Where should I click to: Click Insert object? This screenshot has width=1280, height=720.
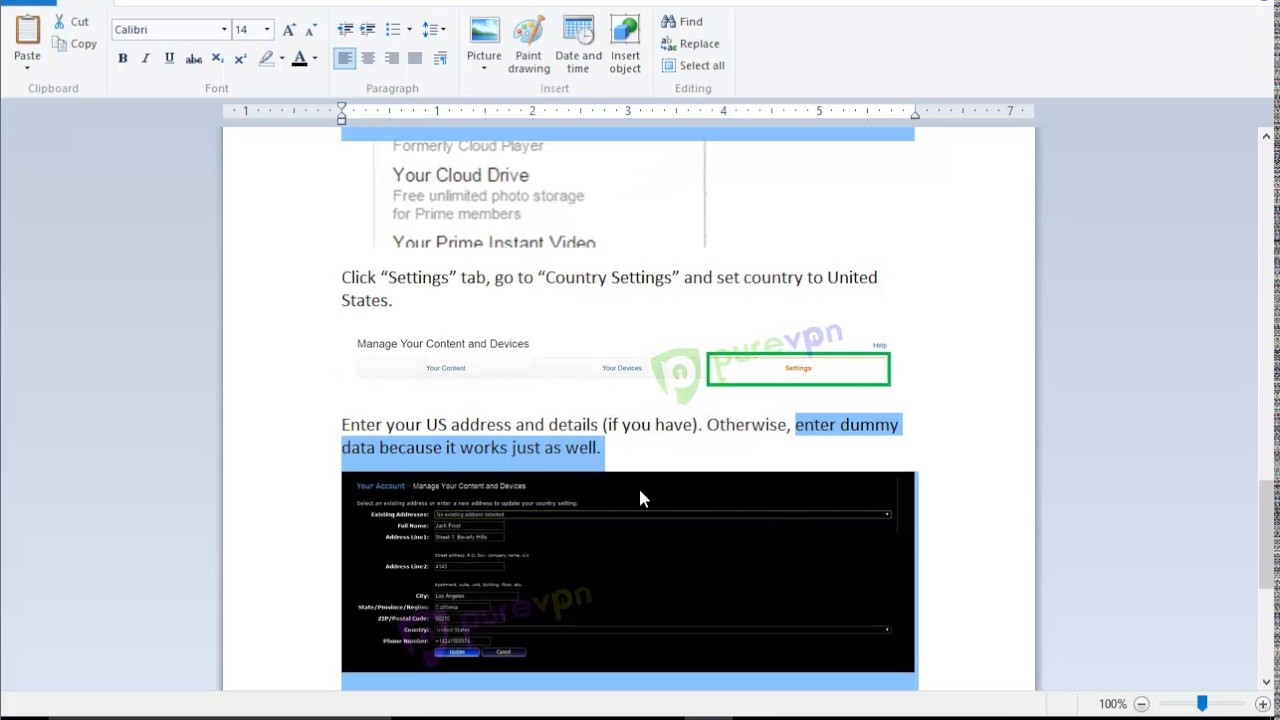pyautogui.click(x=625, y=44)
